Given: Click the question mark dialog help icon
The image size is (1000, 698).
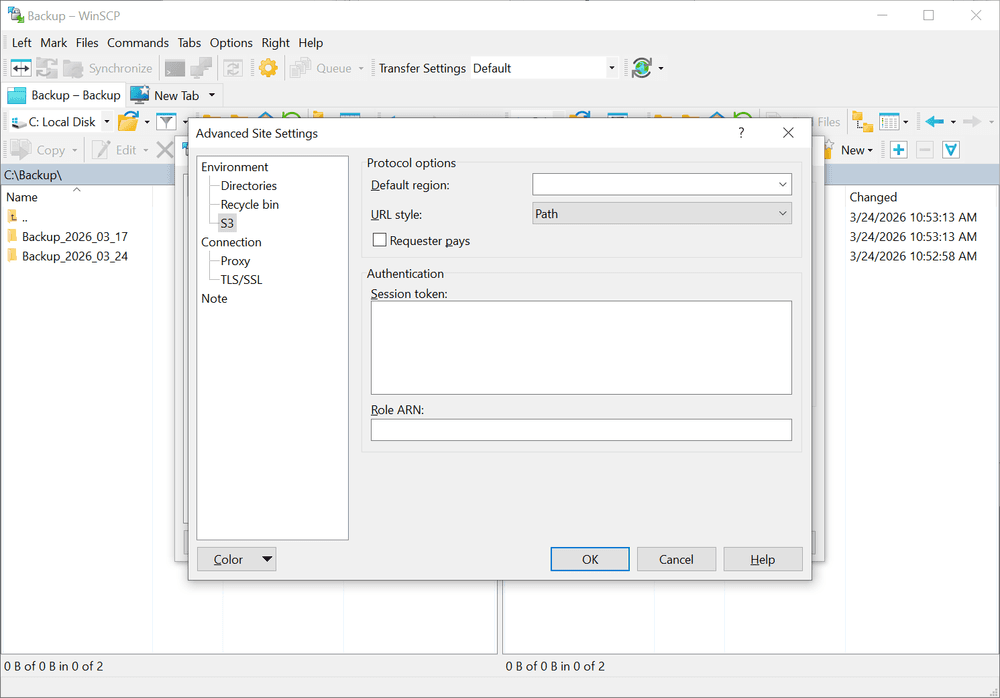Looking at the screenshot, I should click(x=741, y=133).
